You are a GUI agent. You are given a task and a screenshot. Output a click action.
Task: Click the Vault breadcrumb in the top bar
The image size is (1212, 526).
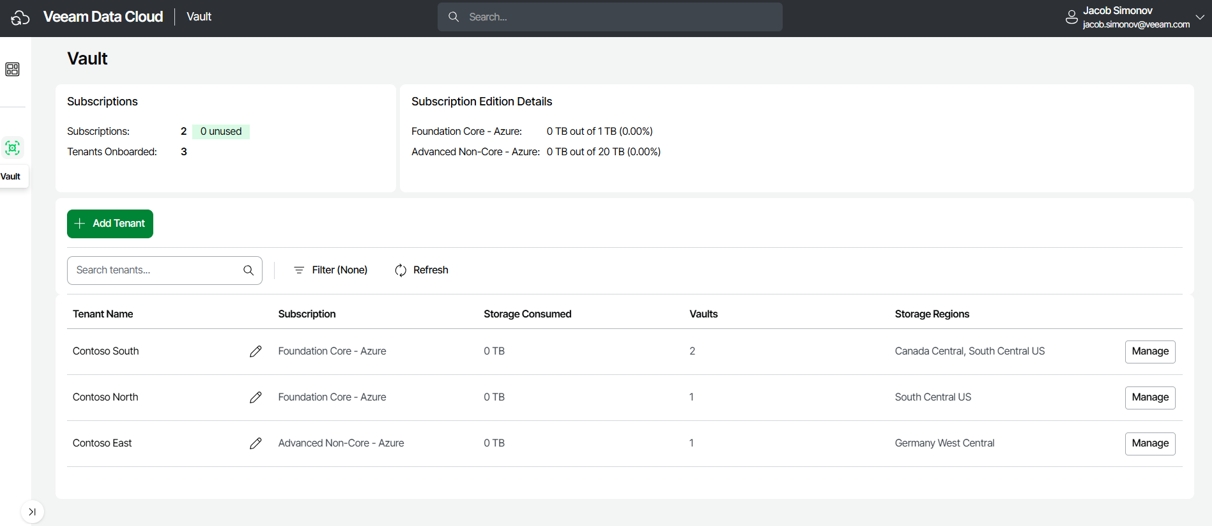point(199,17)
